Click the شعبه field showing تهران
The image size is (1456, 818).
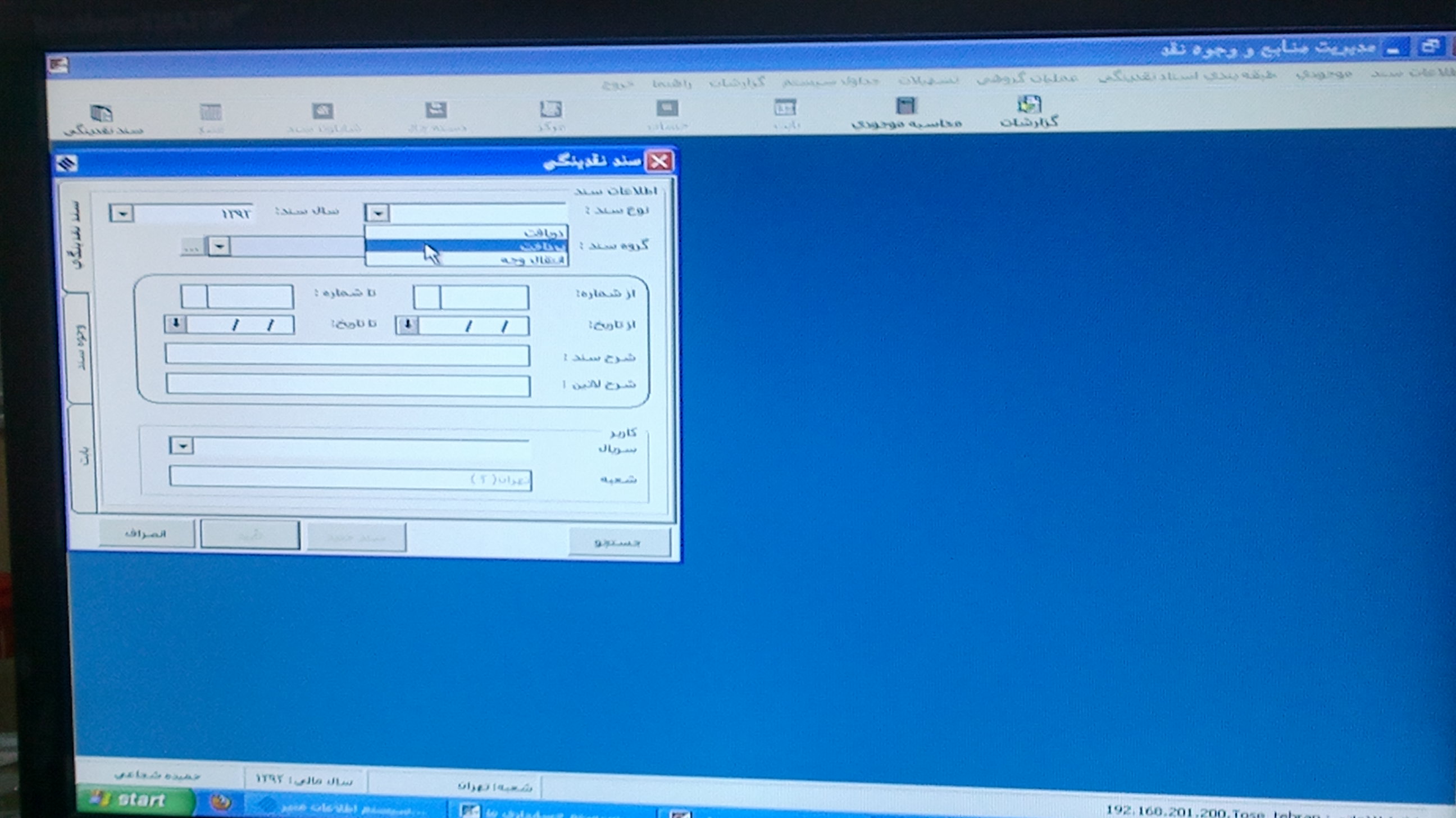pyautogui.click(x=351, y=478)
